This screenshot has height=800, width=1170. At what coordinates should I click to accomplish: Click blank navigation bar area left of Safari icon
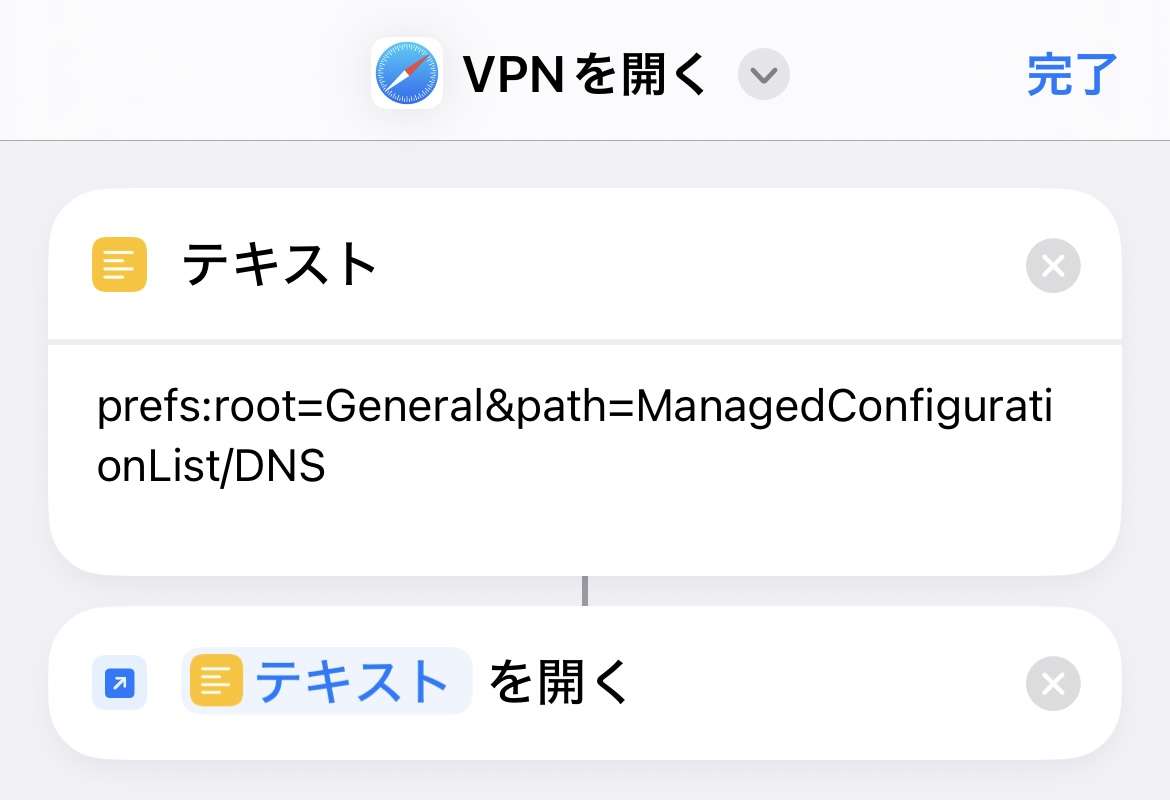[180, 72]
